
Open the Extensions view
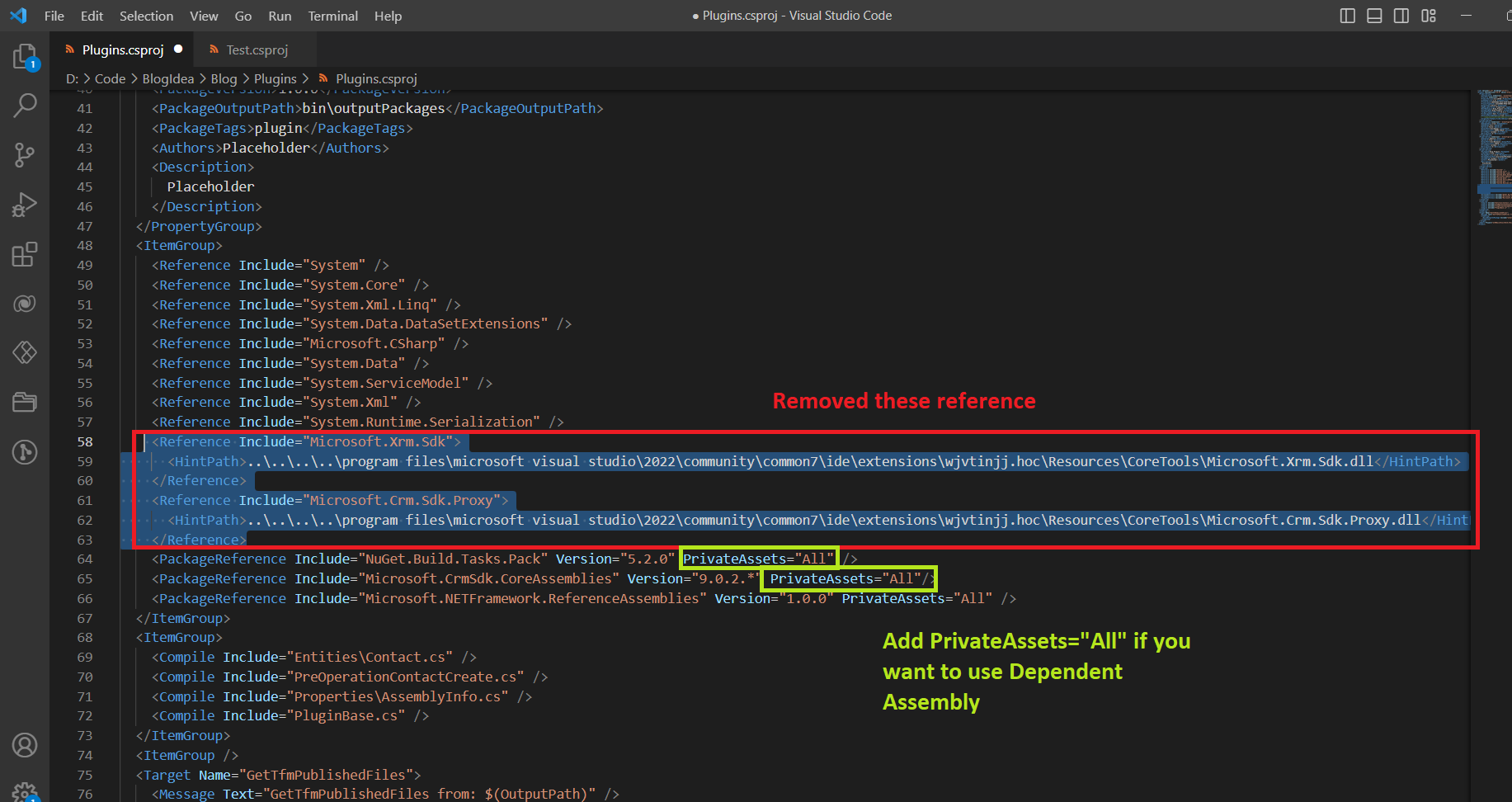(25, 254)
